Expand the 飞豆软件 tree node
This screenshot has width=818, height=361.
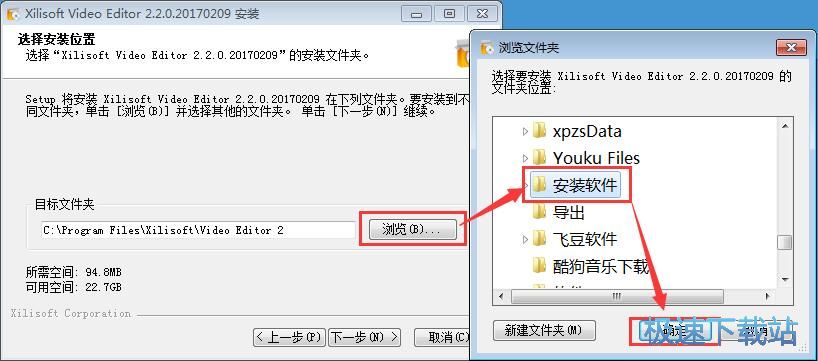[x=525, y=239]
